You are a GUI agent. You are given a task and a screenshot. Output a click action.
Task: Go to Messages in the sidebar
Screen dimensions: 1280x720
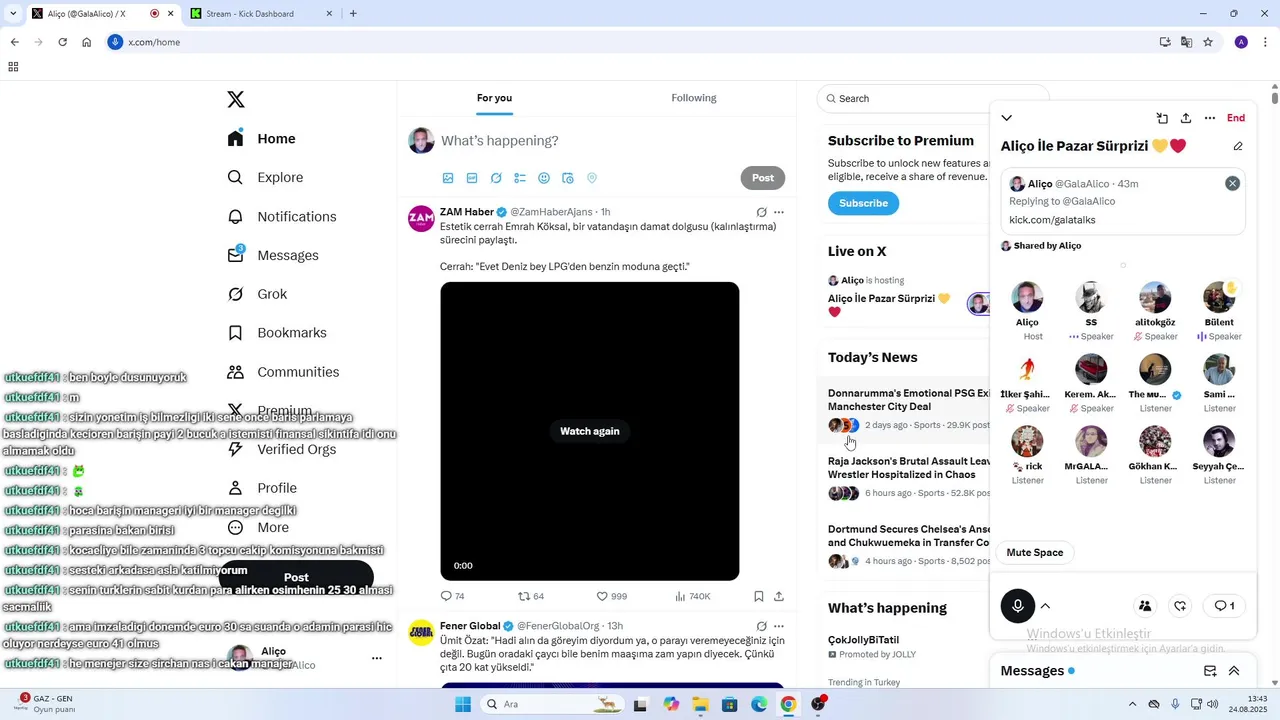(272, 255)
